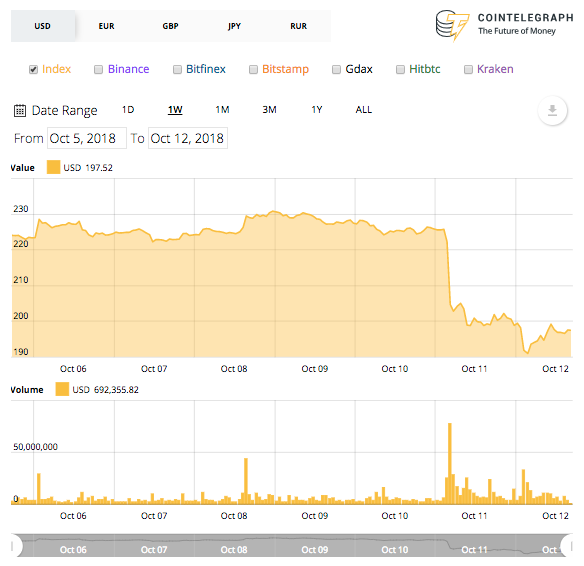Enable the Kraken checkbox
The height and width of the screenshot is (566, 584).
pos(468,69)
